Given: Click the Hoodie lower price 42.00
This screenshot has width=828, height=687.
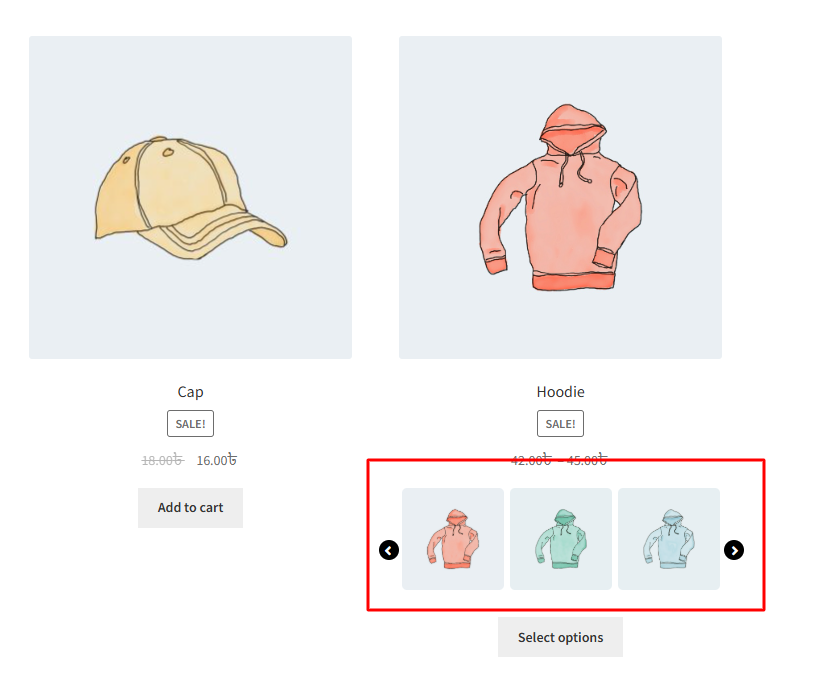Looking at the screenshot, I should pyautogui.click(x=527, y=461).
